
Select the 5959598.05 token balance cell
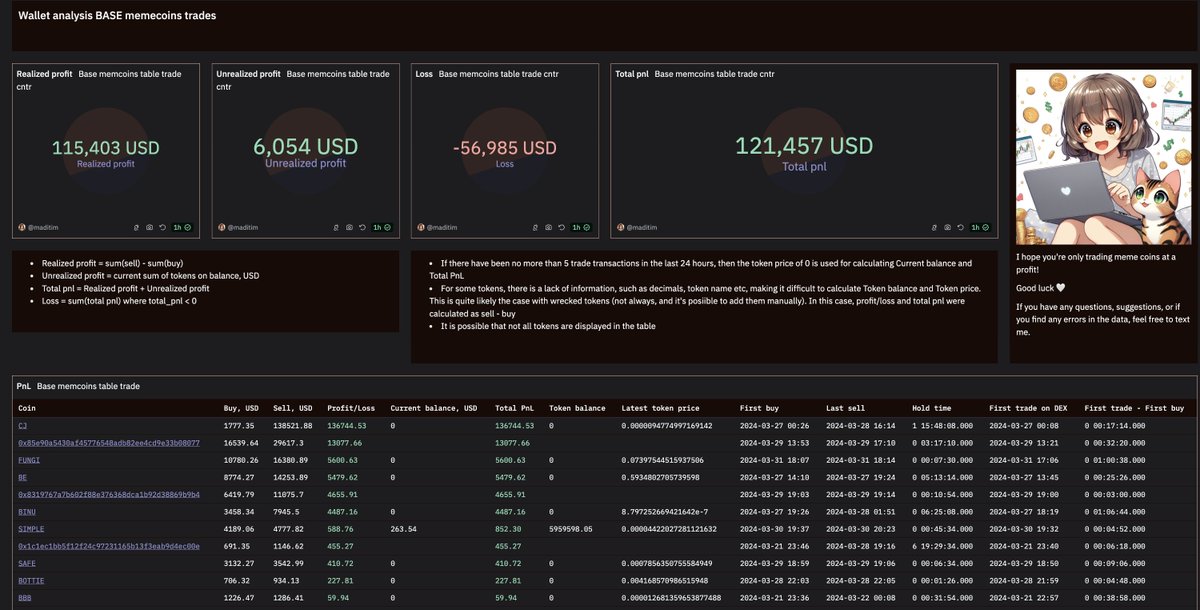(x=571, y=528)
